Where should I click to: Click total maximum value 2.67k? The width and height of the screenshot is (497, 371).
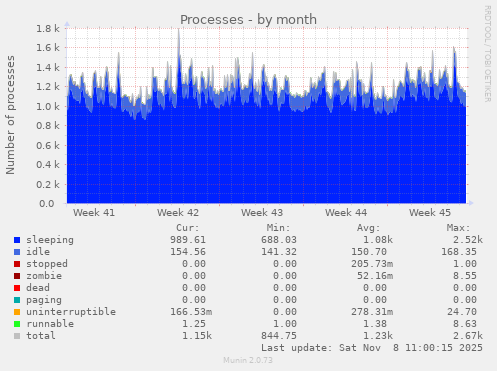468,336
